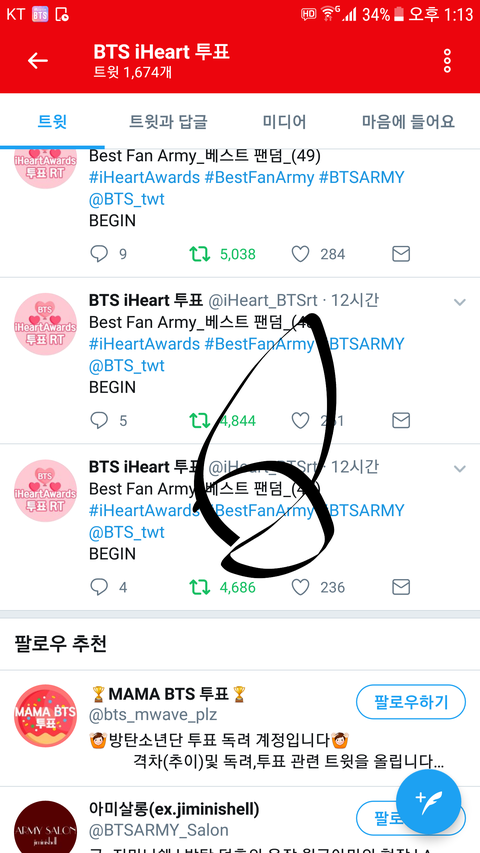Tap the back arrow in header

38,60
